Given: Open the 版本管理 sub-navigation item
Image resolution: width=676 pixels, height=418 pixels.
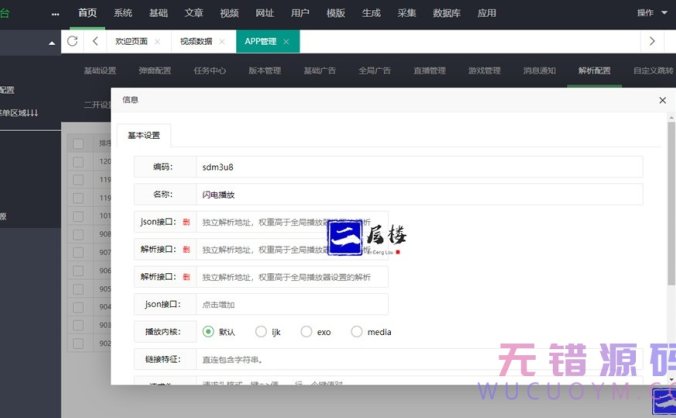Looking at the screenshot, I should [x=265, y=71].
